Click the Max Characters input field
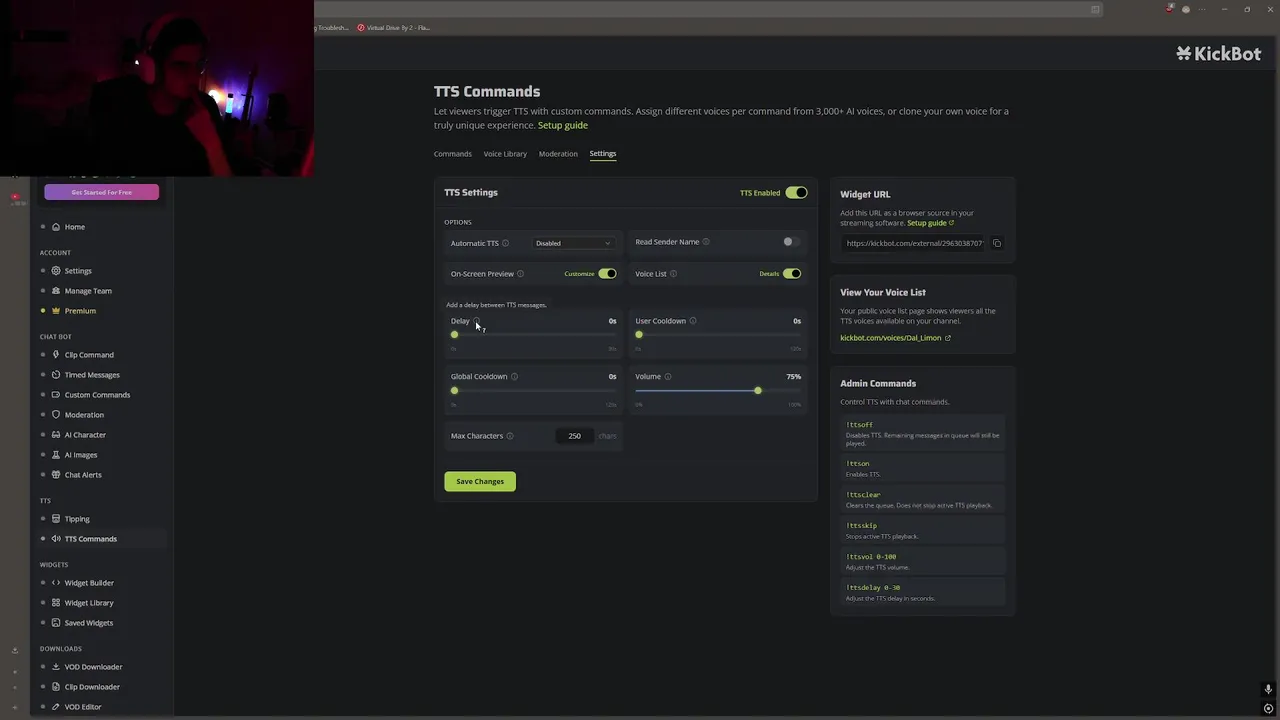The width and height of the screenshot is (1280, 720). pyautogui.click(x=575, y=436)
